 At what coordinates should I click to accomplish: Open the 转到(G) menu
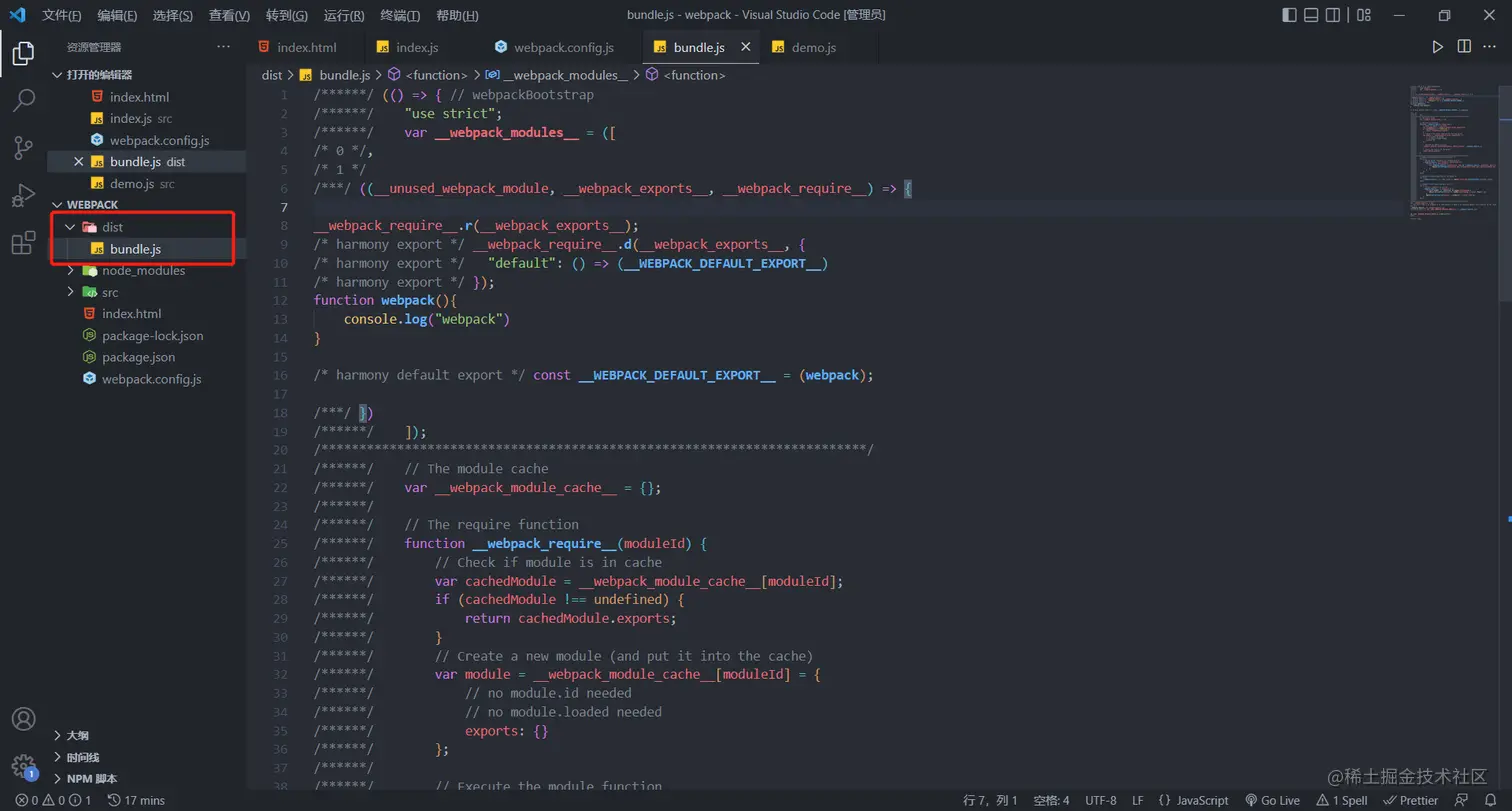pyautogui.click(x=288, y=16)
